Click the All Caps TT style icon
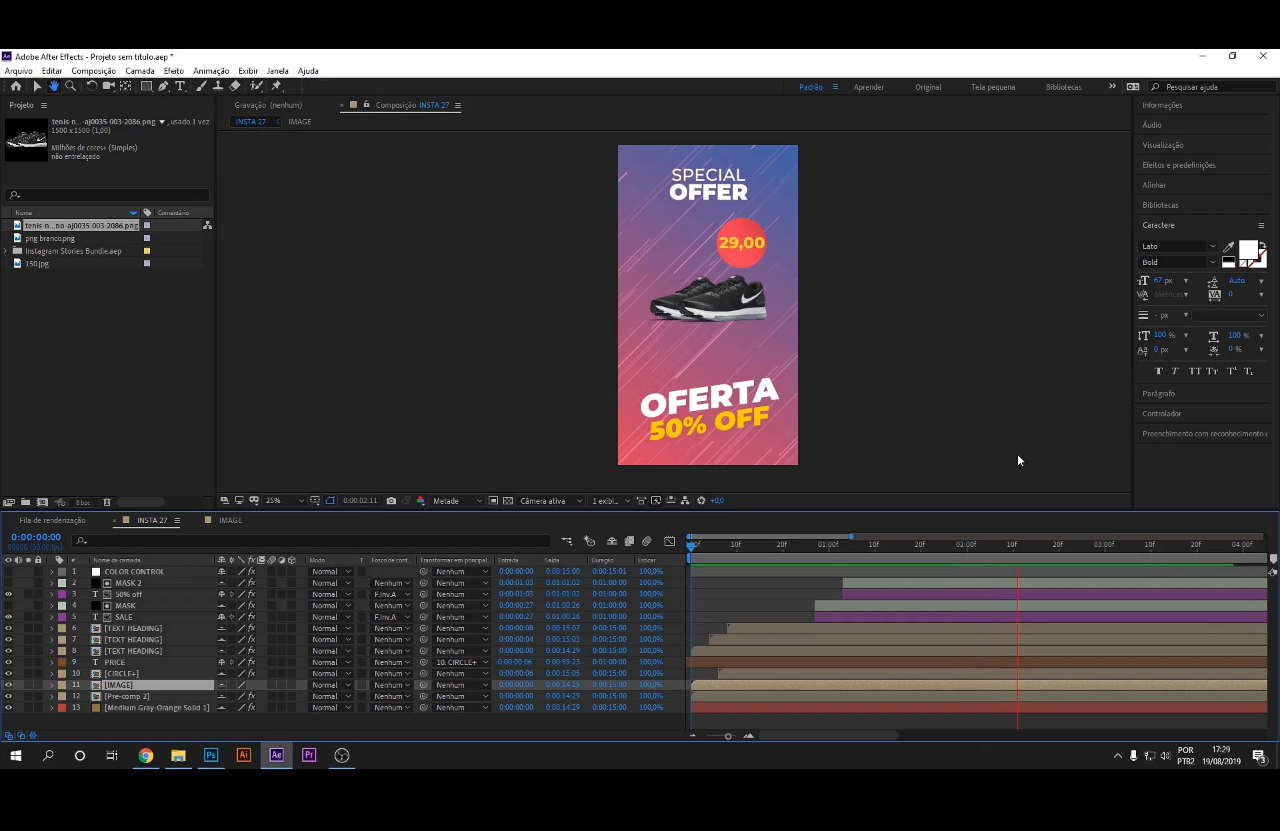The image size is (1280, 831). point(1194,371)
